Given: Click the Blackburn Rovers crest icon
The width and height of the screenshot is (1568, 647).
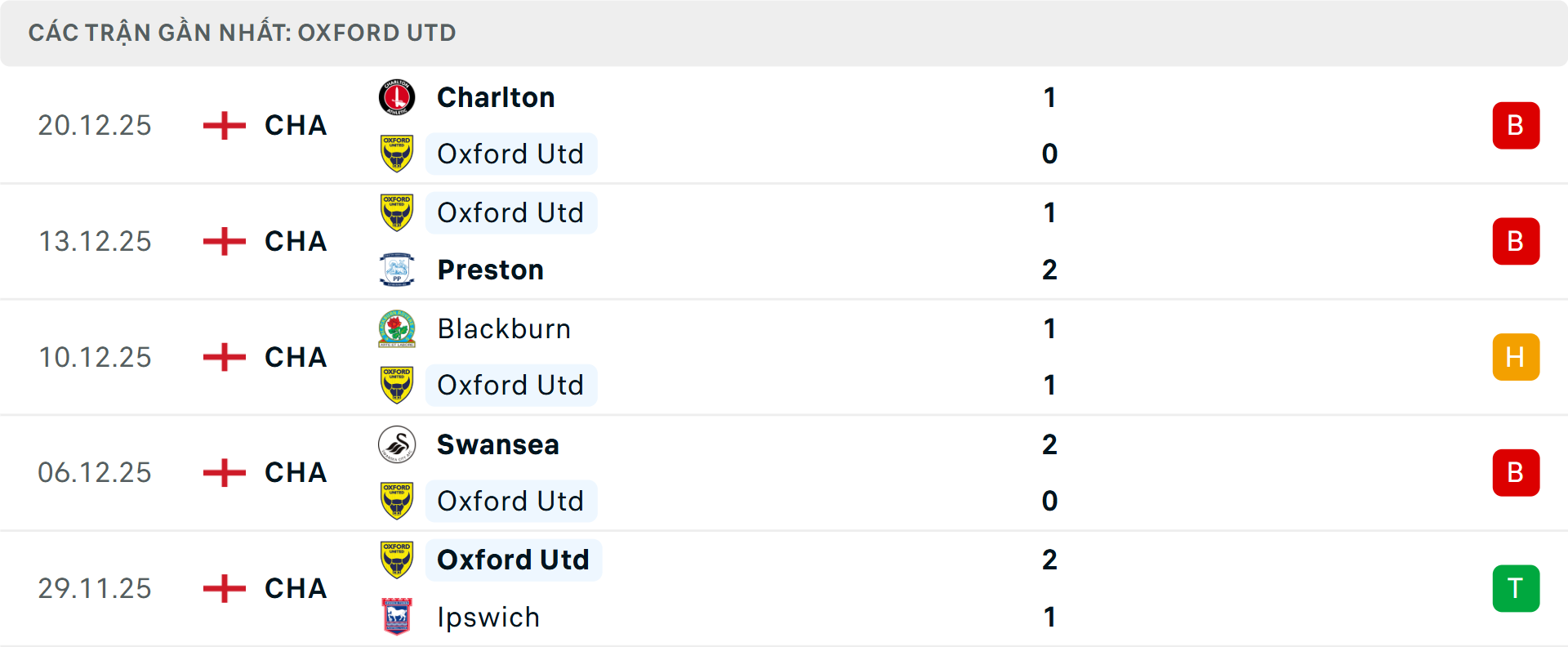Looking at the screenshot, I should tap(397, 328).
